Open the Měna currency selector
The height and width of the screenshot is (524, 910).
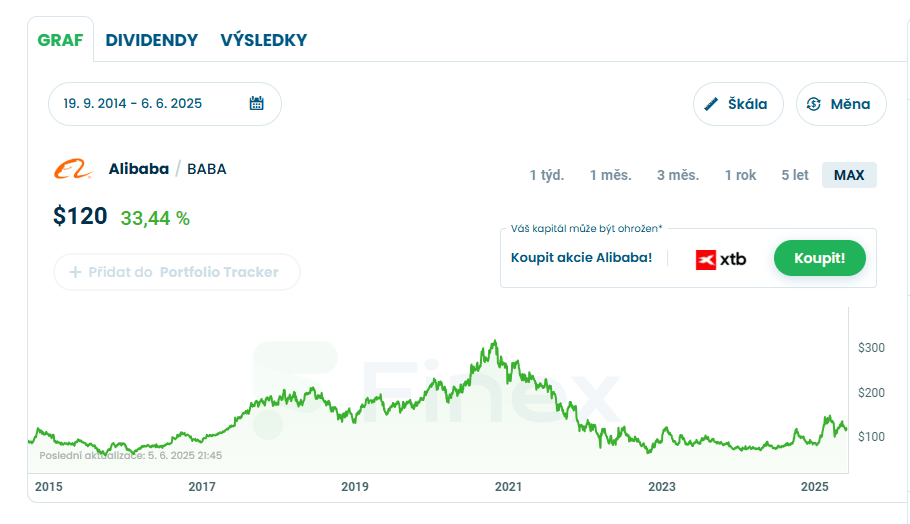click(x=841, y=104)
